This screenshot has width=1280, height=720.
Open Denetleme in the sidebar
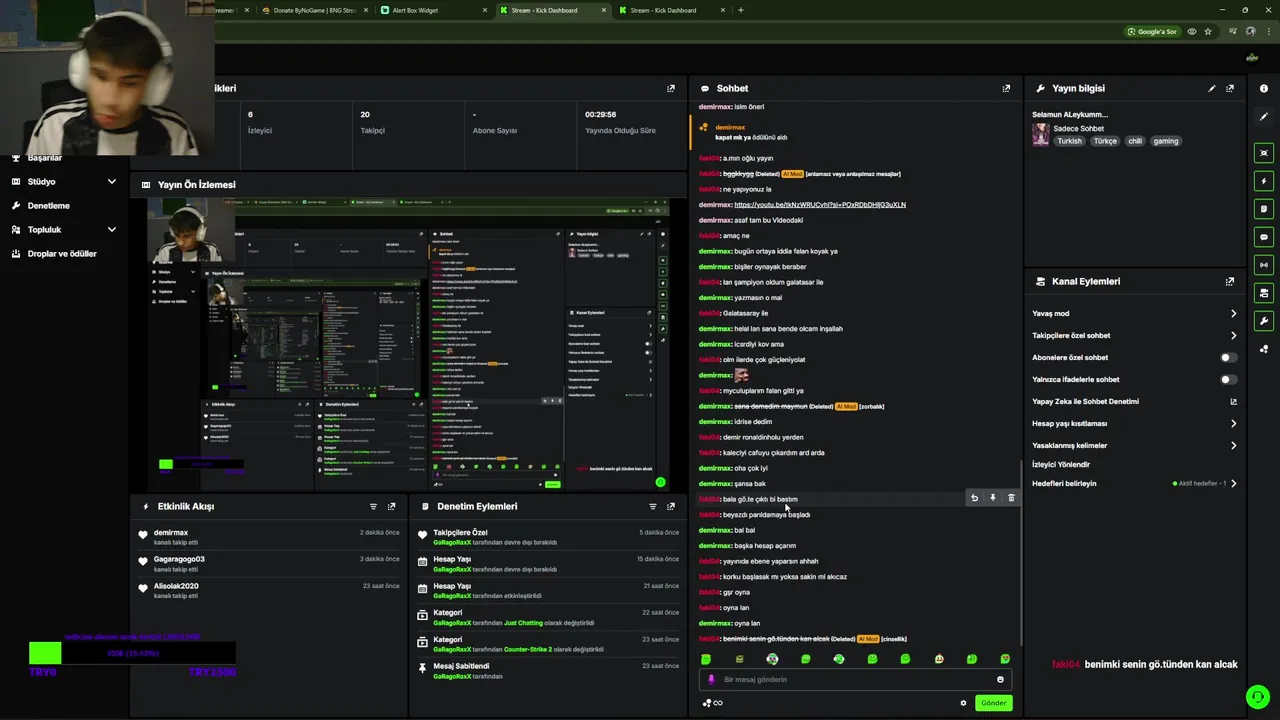pos(48,205)
